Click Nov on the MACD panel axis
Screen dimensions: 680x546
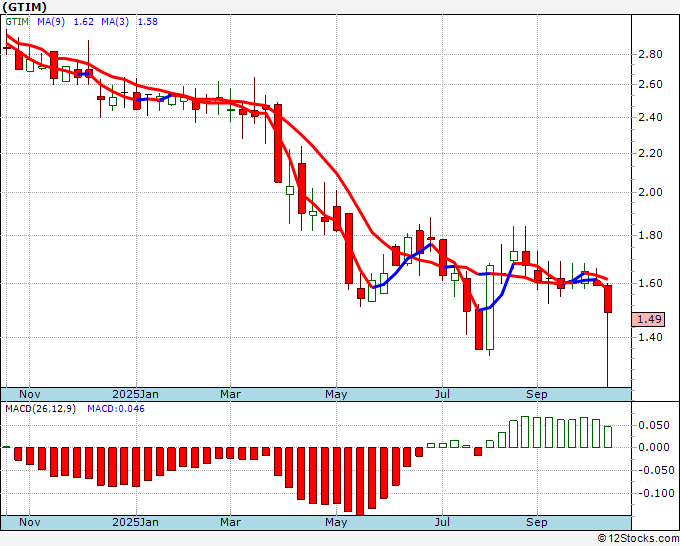click(29, 522)
